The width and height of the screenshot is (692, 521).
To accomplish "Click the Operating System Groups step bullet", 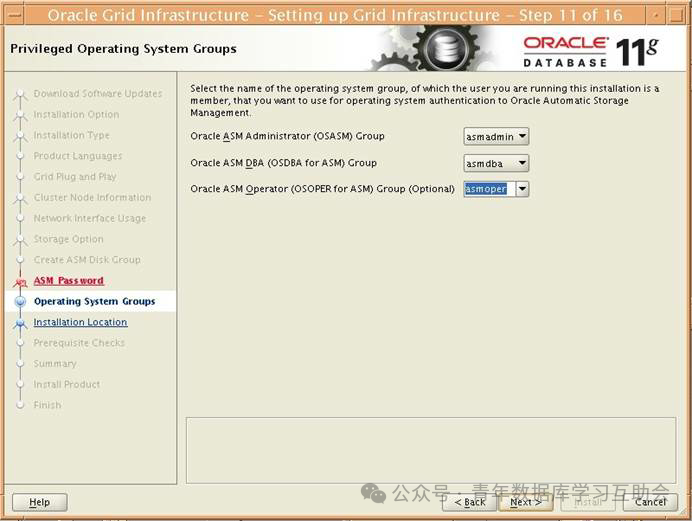I will (x=20, y=301).
